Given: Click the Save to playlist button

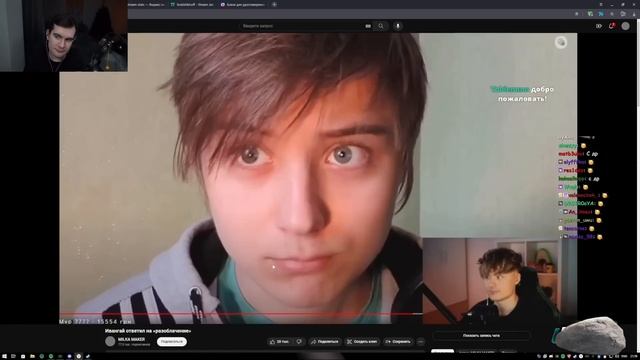Looking at the screenshot, I should 398,342.
